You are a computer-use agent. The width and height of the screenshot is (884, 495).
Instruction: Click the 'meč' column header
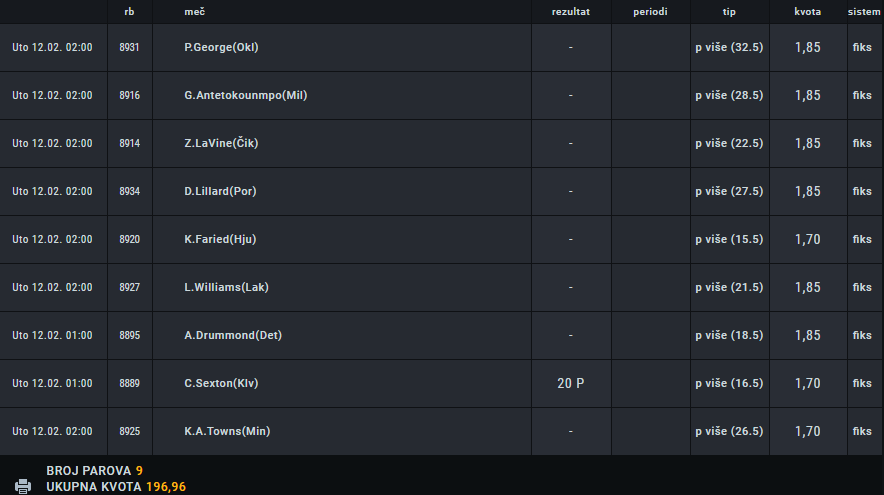[x=195, y=12]
